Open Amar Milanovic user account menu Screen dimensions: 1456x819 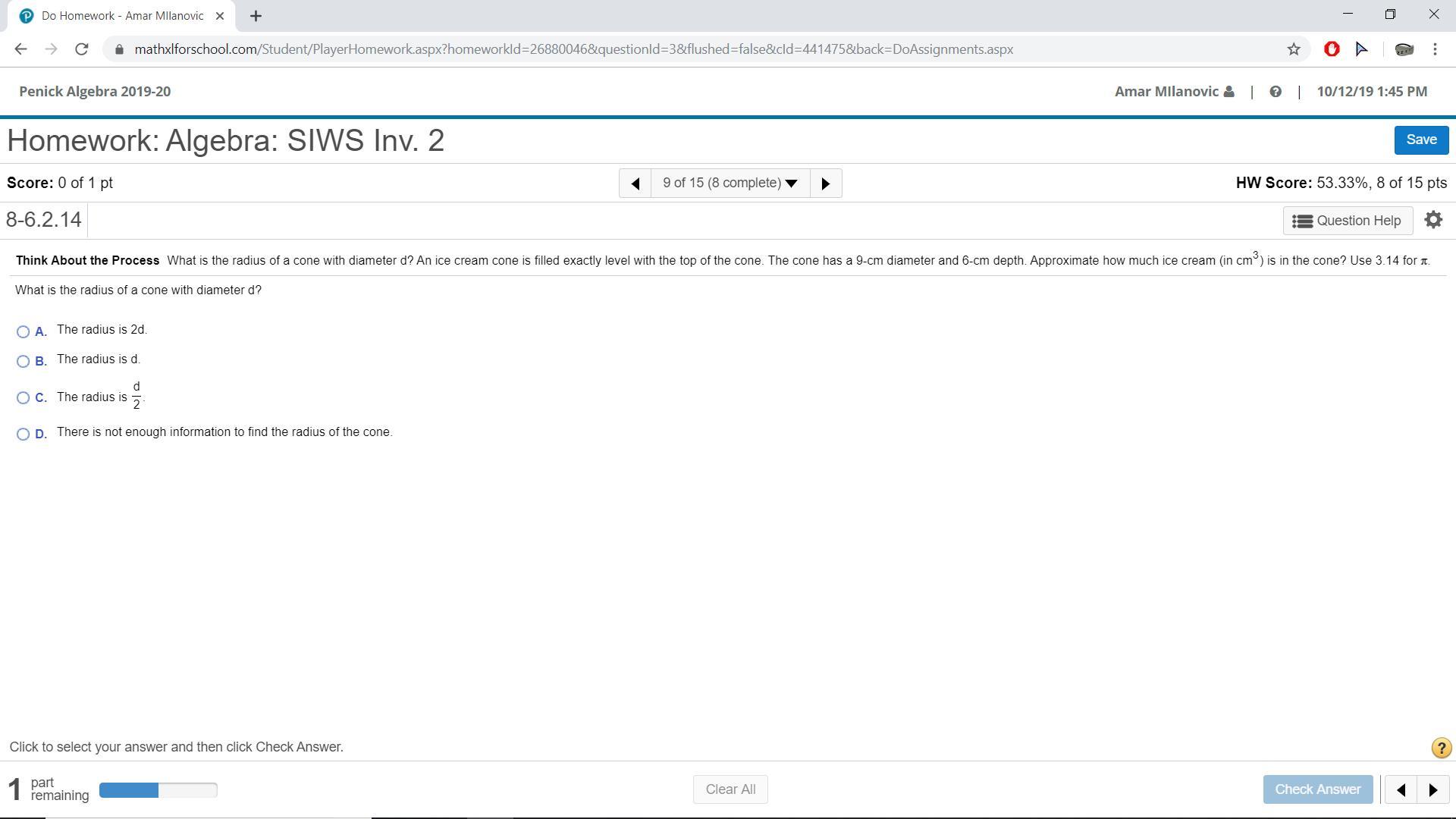[x=1174, y=92]
